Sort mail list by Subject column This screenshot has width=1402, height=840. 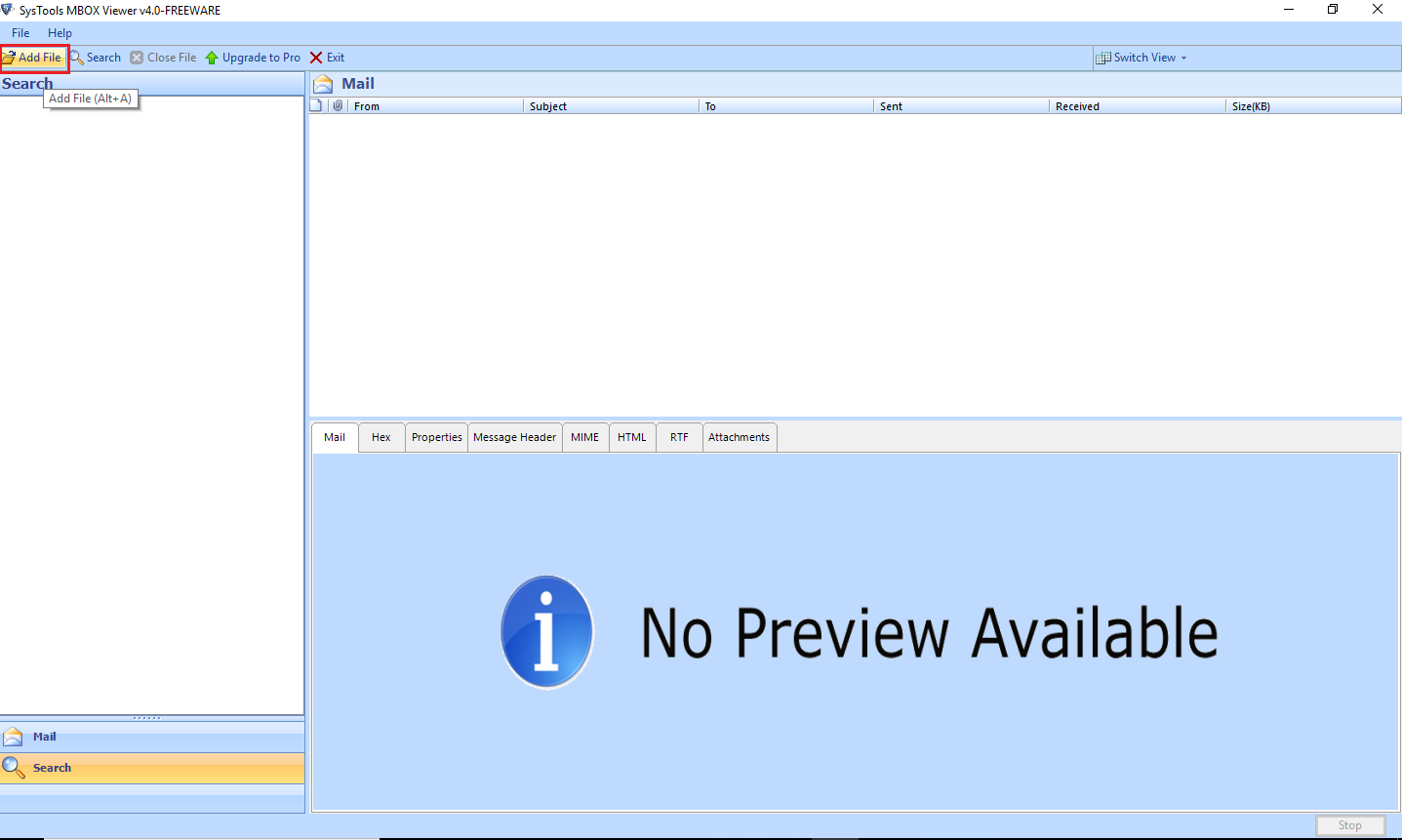pyautogui.click(x=548, y=106)
